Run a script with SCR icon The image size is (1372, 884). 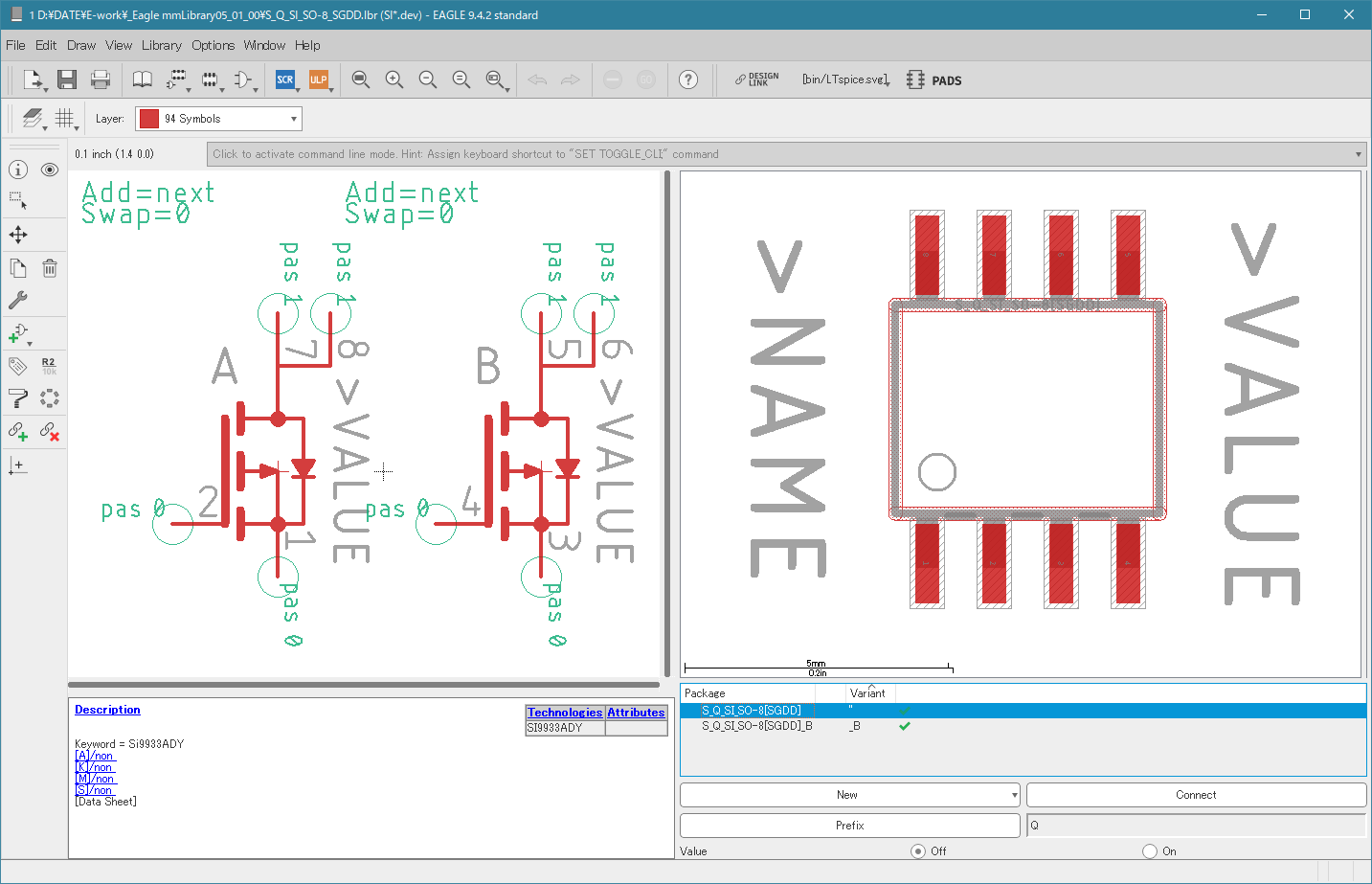tap(285, 79)
